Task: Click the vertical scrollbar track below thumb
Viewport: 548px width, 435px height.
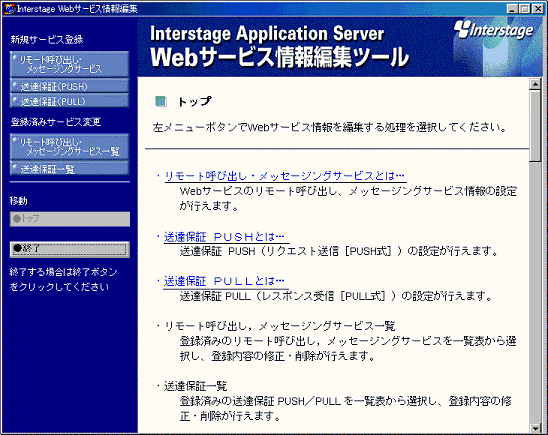Action: pyautogui.click(x=535, y=292)
